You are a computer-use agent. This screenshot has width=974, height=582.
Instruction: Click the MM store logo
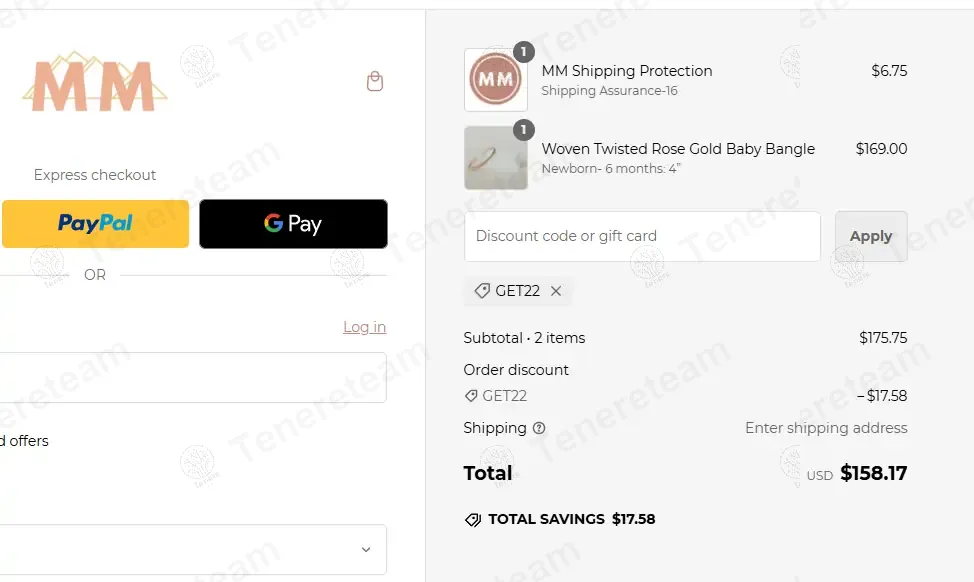(x=95, y=83)
